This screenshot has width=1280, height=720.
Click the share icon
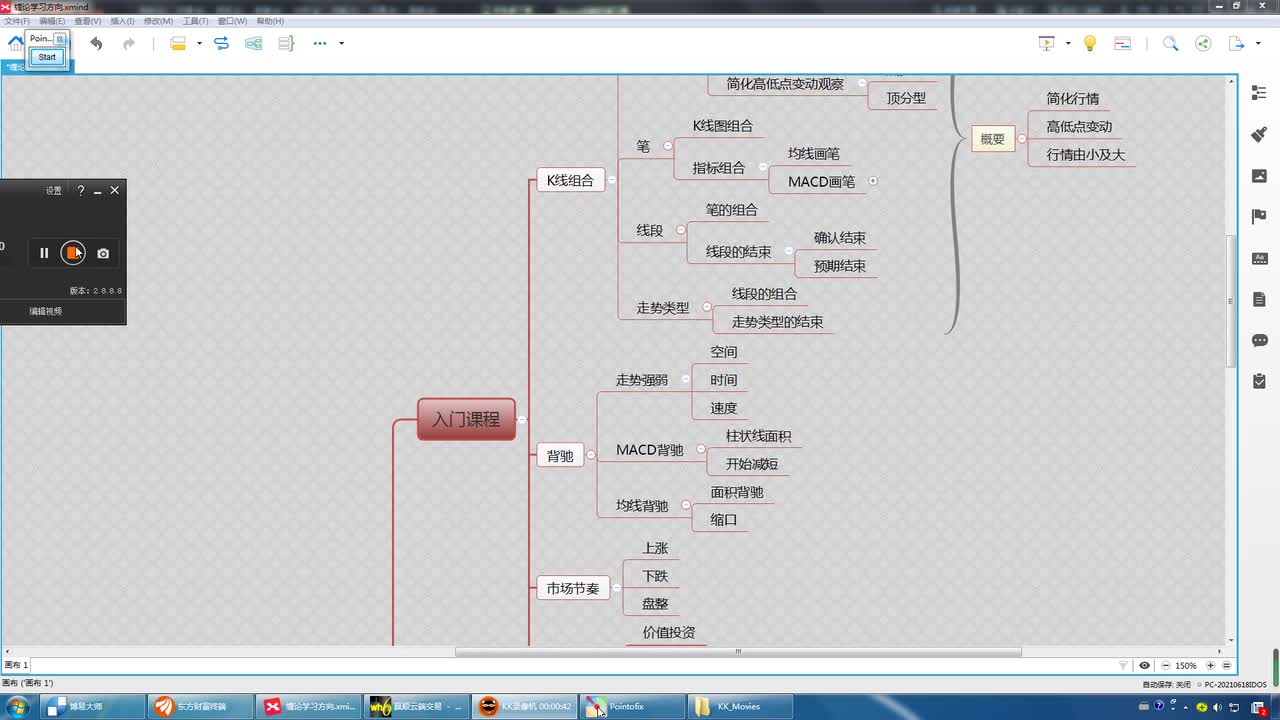[x=1203, y=43]
